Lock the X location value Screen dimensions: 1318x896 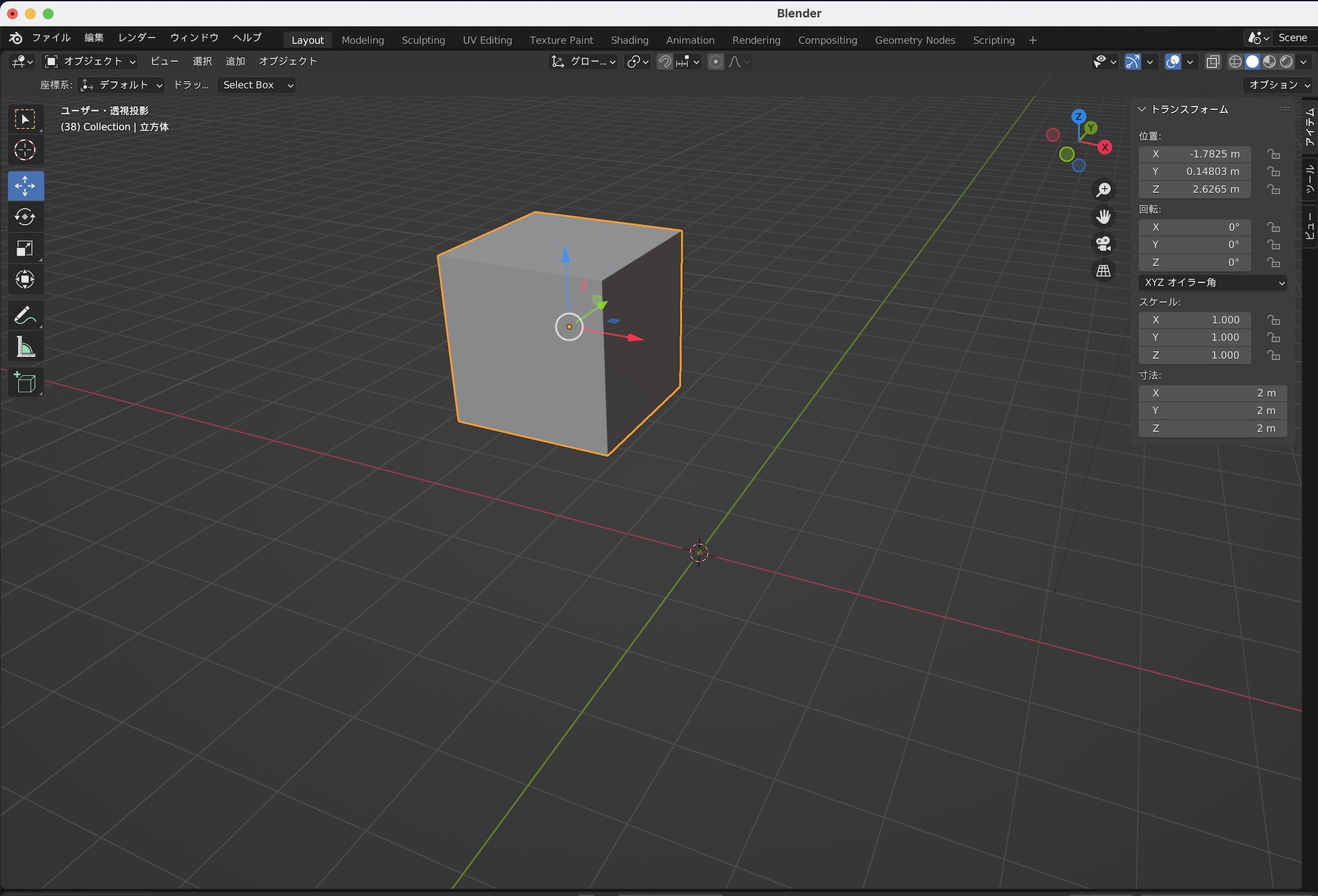click(x=1273, y=154)
